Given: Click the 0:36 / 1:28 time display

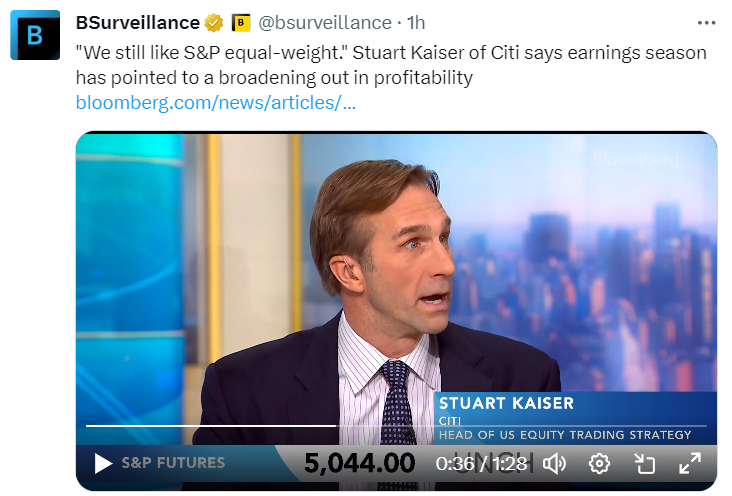Looking at the screenshot, I should (x=483, y=463).
